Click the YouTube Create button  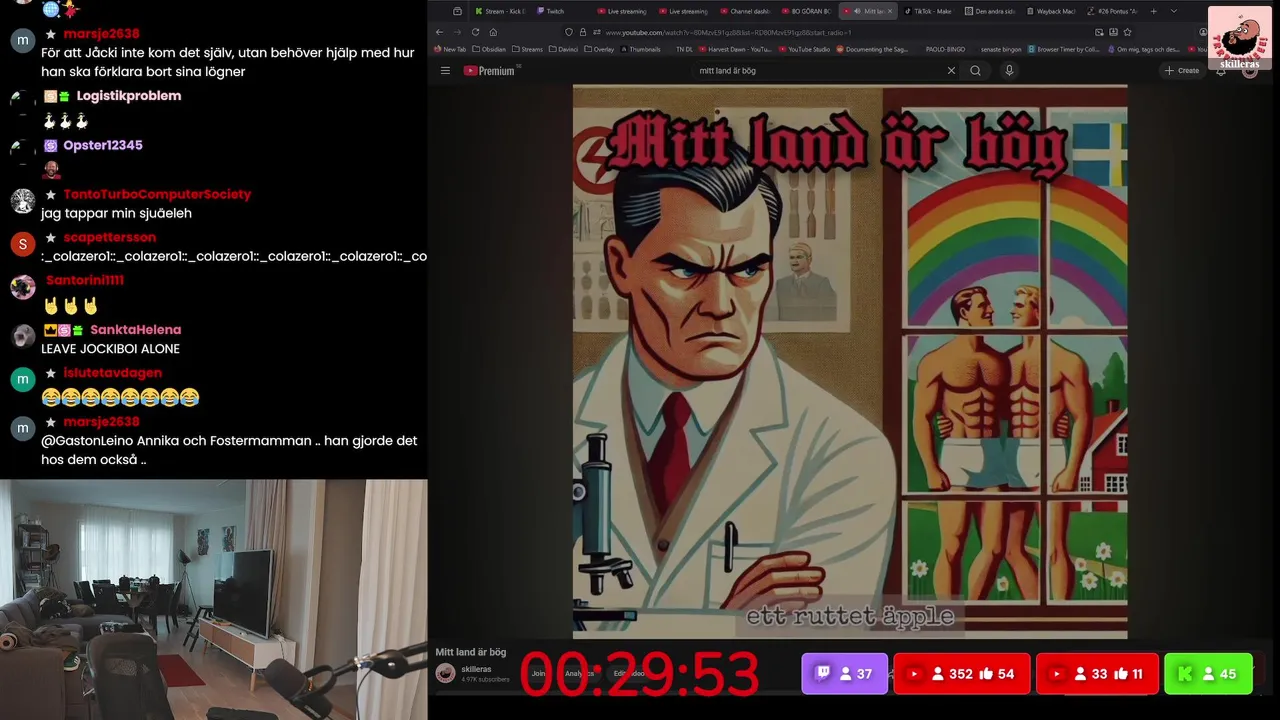click(1182, 71)
